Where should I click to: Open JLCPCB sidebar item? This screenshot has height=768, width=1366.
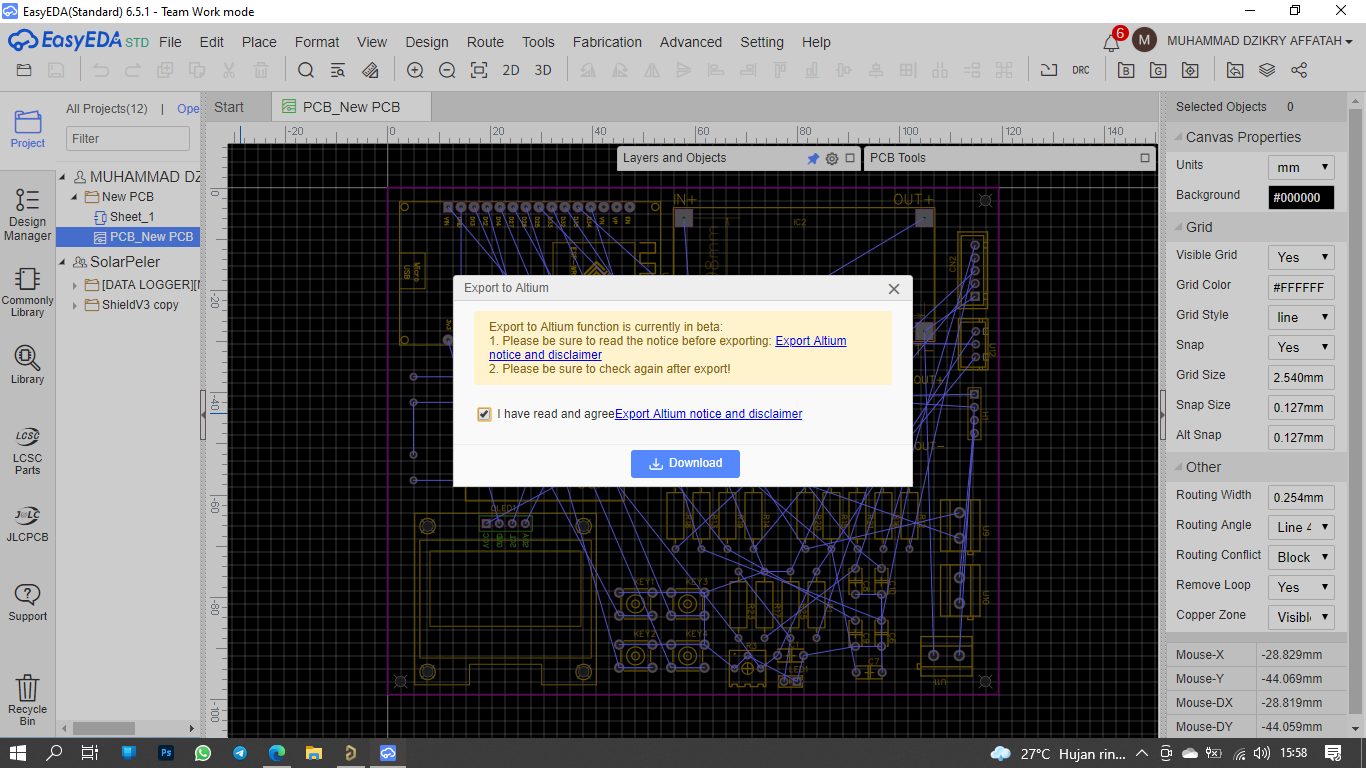[28, 523]
